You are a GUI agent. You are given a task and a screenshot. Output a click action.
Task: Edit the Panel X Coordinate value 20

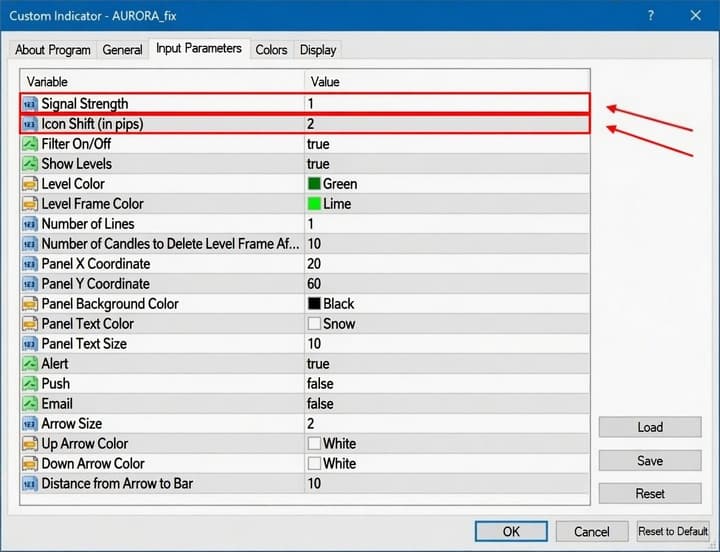pos(447,264)
